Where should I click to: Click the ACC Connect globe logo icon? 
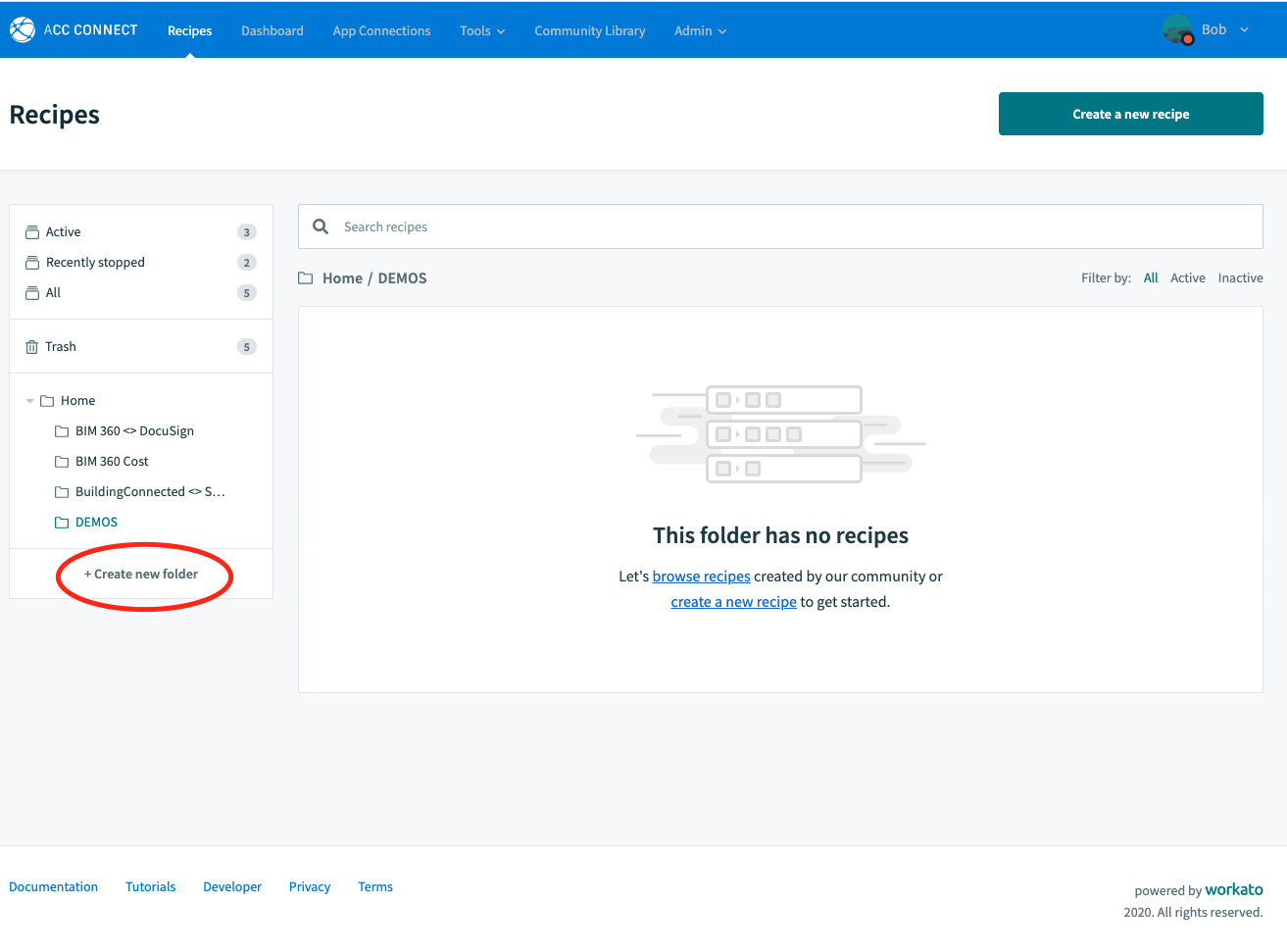coord(23,30)
